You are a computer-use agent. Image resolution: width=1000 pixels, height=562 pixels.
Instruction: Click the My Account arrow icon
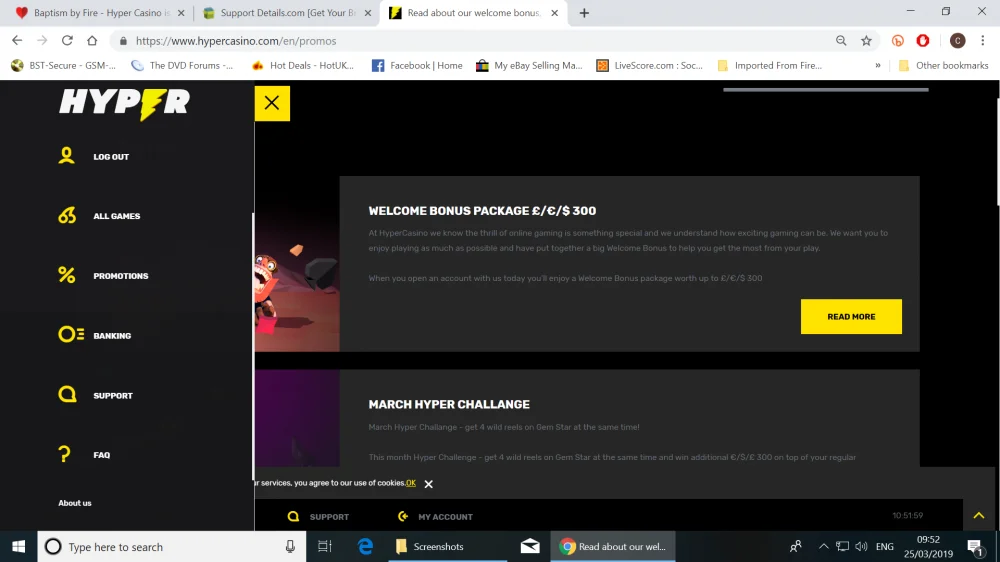pos(402,516)
